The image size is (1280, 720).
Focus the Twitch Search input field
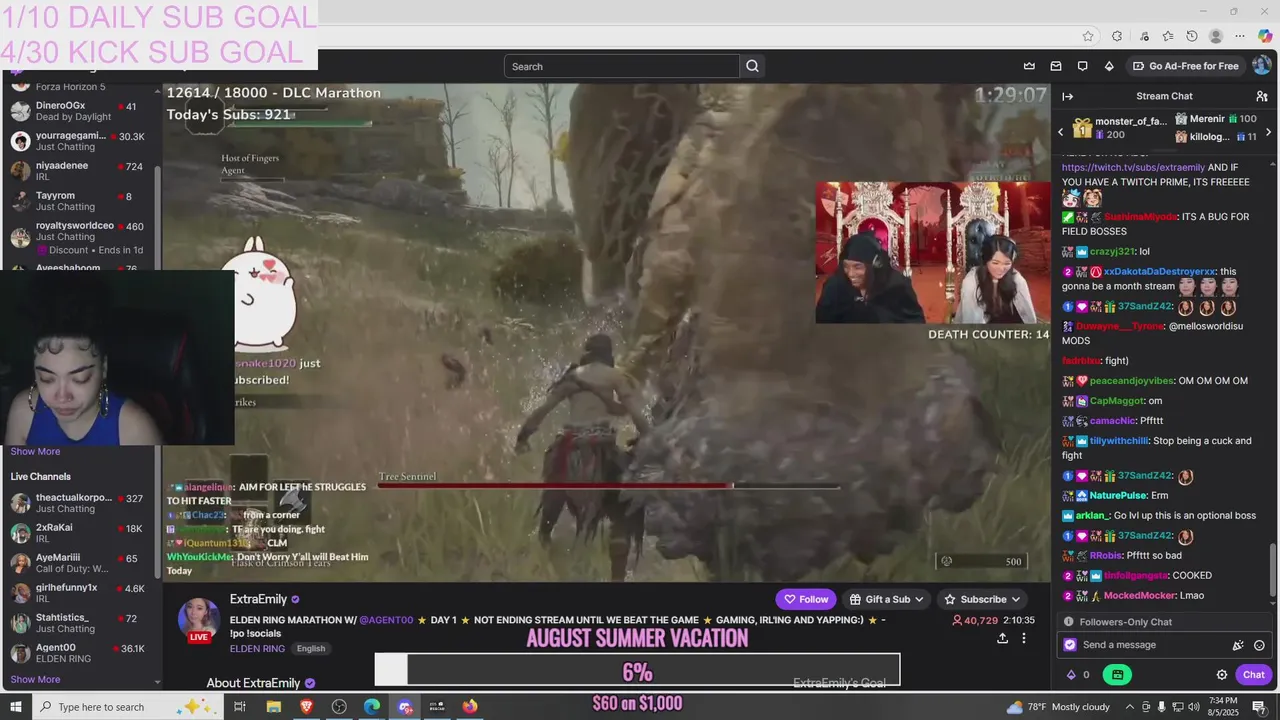click(x=622, y=66)
